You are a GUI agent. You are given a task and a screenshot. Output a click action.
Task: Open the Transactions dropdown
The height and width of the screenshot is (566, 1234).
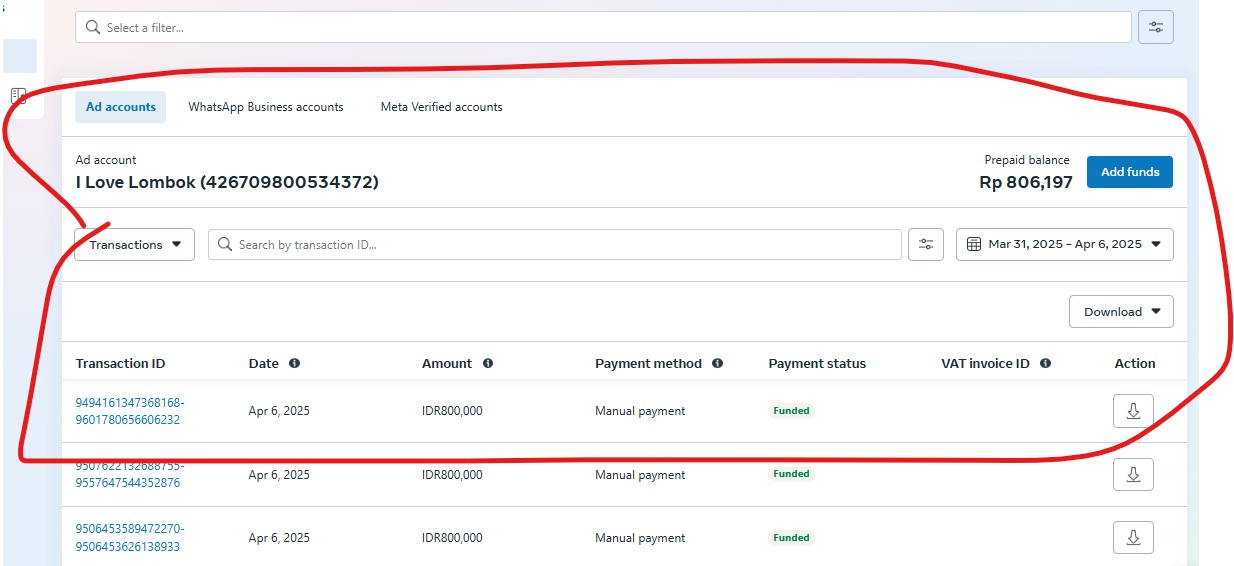tap(134, 245)
